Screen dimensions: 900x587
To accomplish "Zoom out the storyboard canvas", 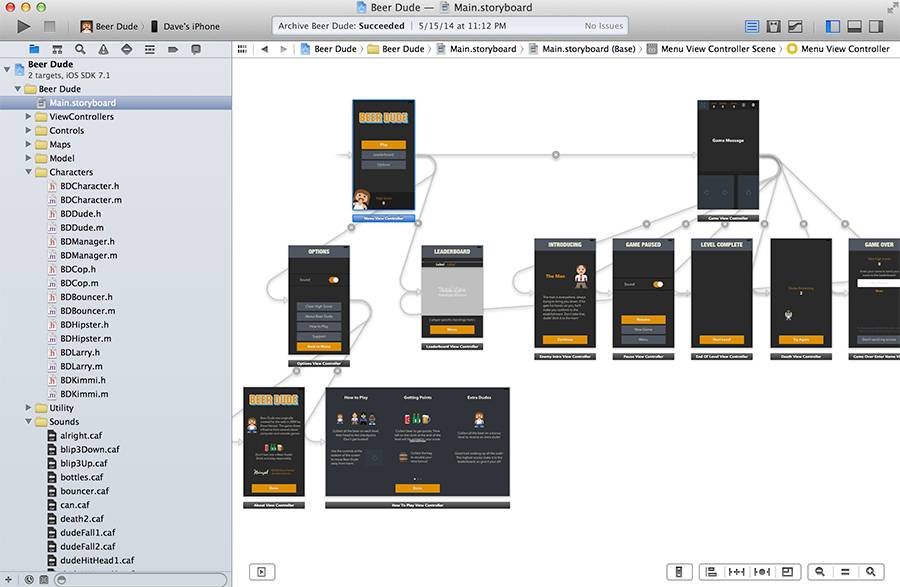I will (820, 572).
